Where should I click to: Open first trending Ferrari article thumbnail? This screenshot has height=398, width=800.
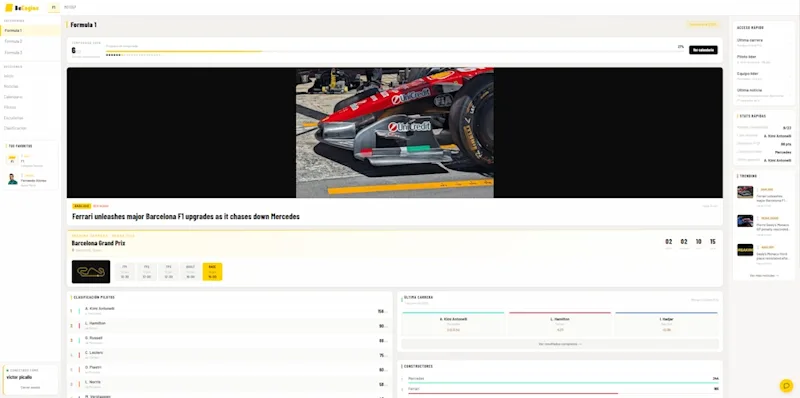pos(745,192)
